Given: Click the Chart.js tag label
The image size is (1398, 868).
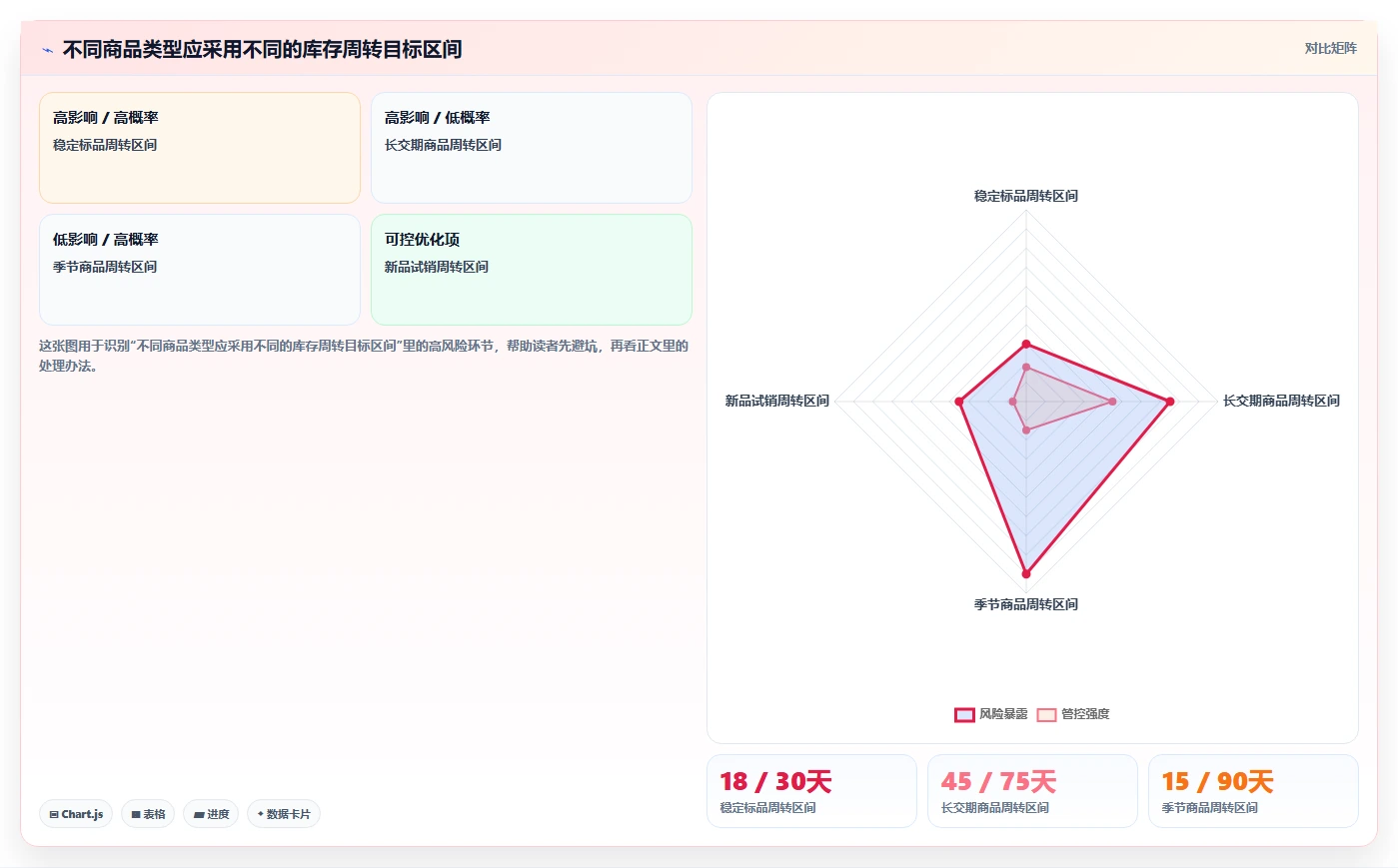Looking at the screenshot, I should pyautogui.click(x=82, y=814).
